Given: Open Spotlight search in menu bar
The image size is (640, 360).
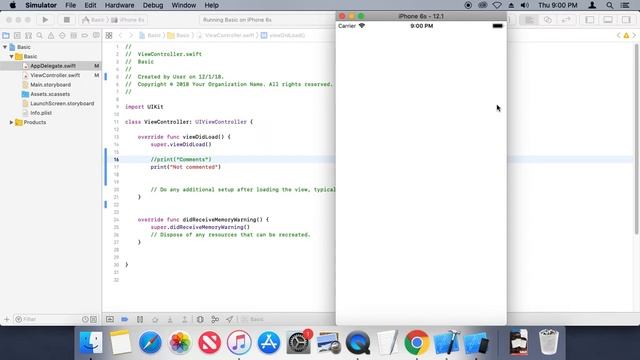Looking at the screenshot, I should [609, 5].
